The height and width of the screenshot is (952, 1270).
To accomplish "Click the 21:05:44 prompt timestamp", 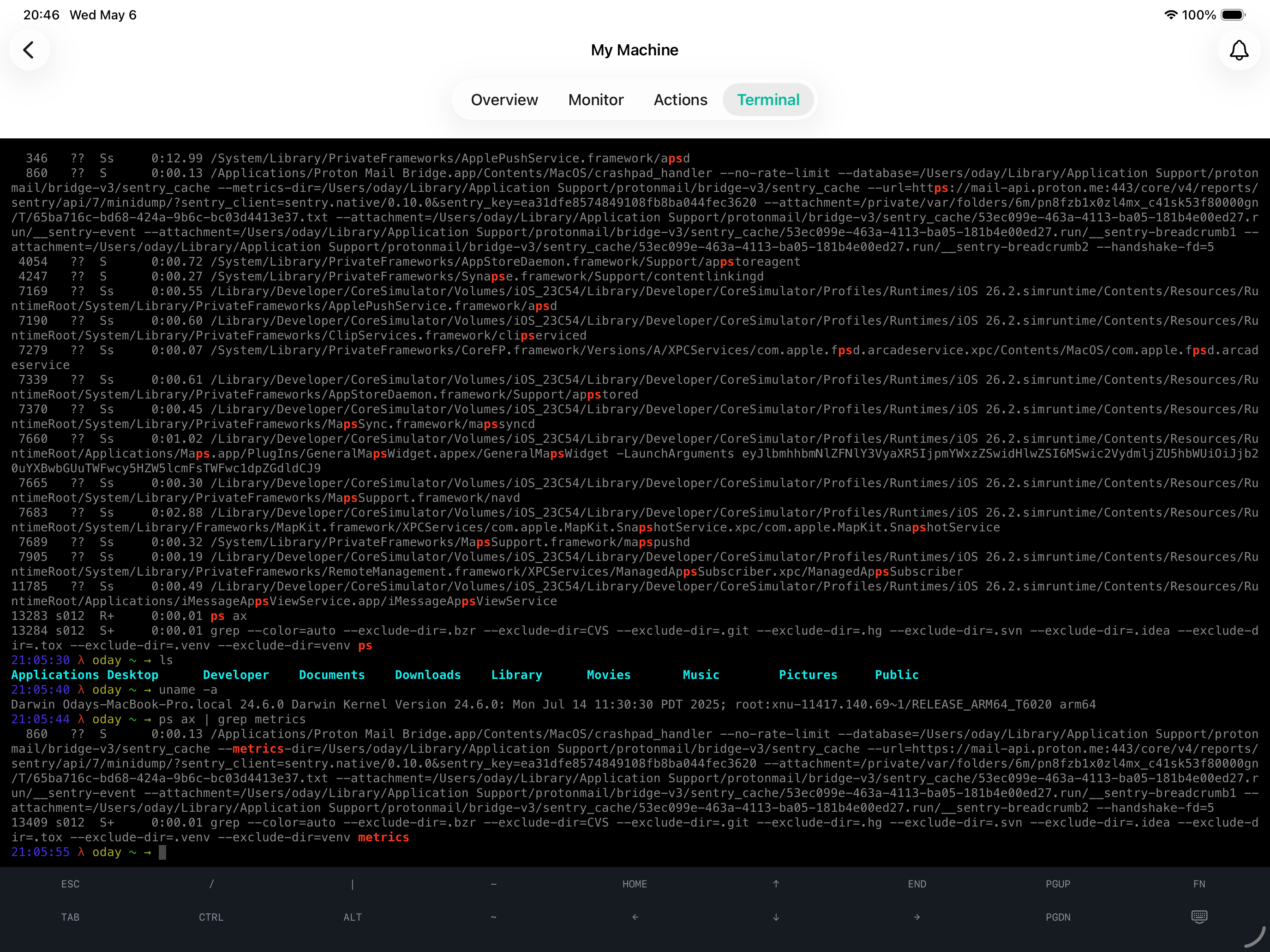I will tap(40, 719).
